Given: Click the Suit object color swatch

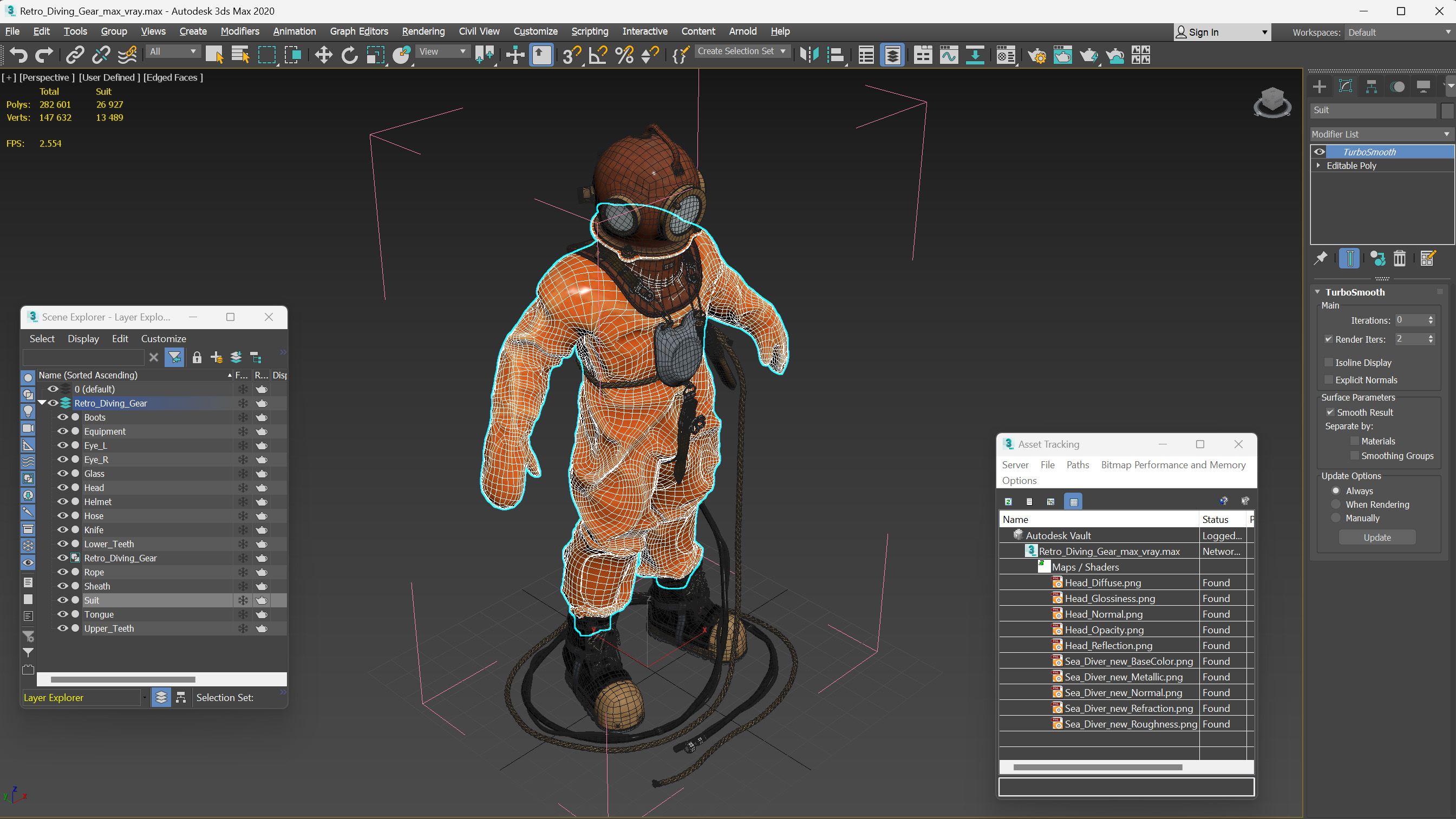Looking at the screenshot, I should point(1447,110).
